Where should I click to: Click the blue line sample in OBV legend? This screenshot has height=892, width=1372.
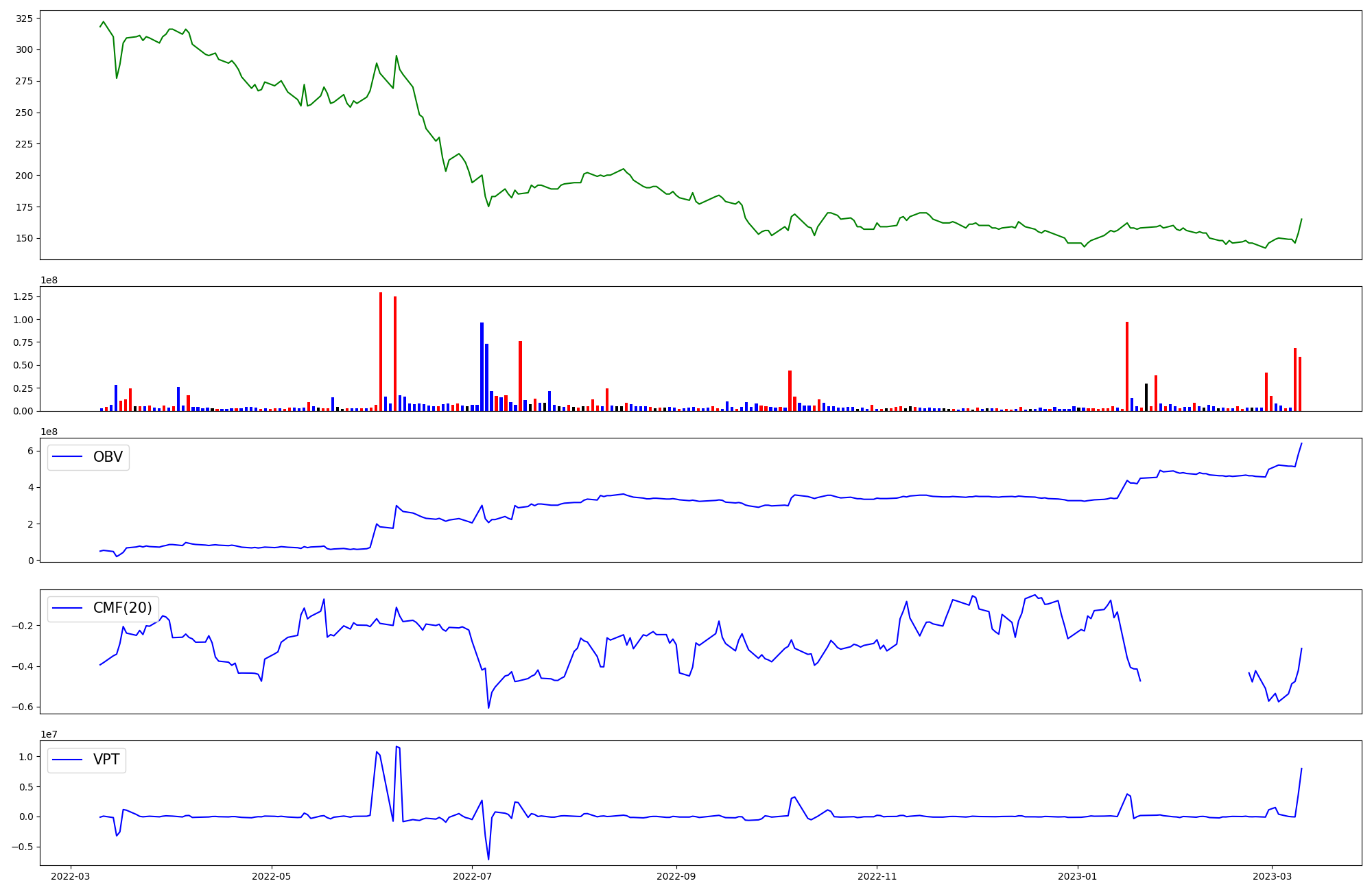[68, 457]
